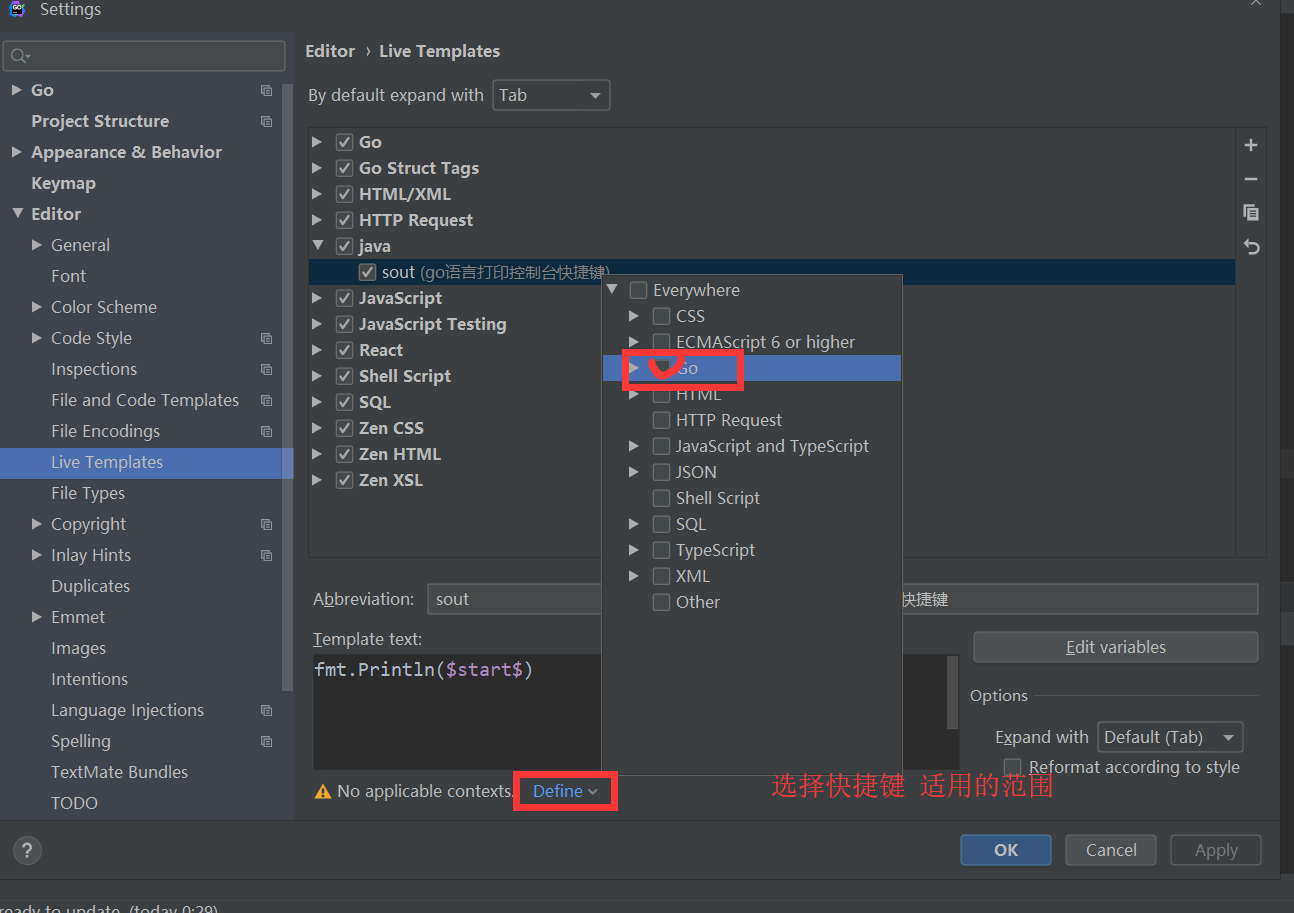
Task: Select the Zen XSL template group row
Action: coord(772,480)
